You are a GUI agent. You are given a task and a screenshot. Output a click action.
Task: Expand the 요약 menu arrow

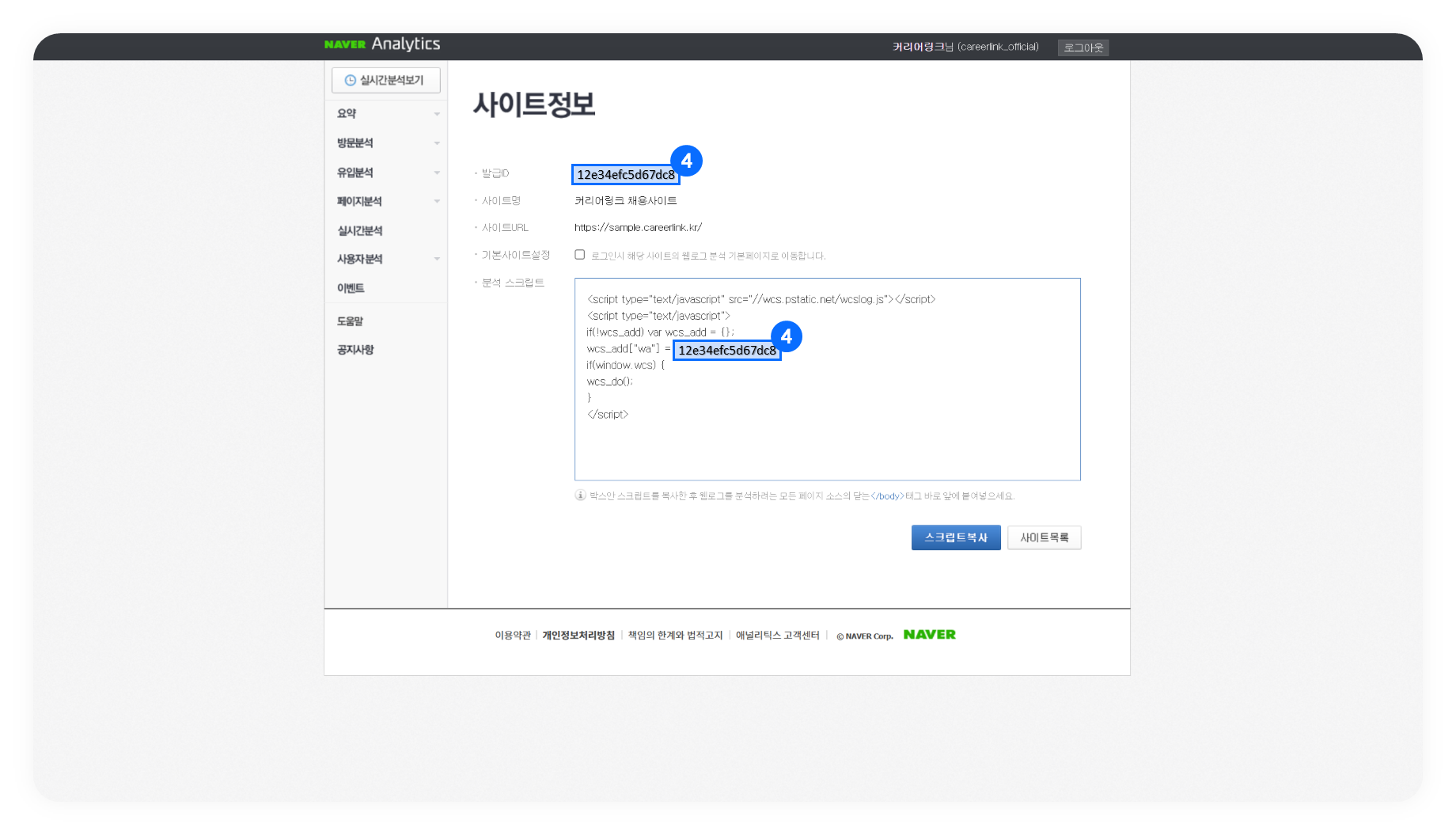coord(437,114)
